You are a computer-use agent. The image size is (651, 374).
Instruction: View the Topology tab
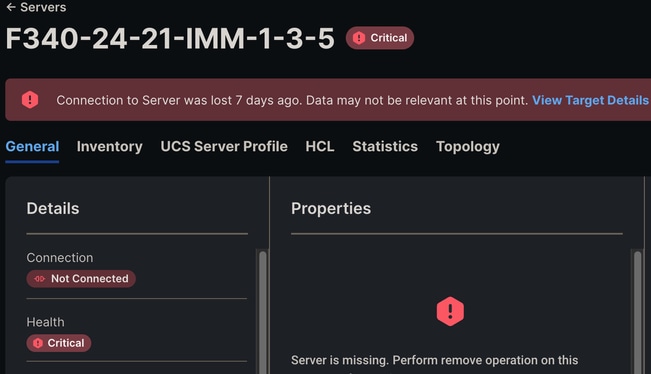[467, 147]
